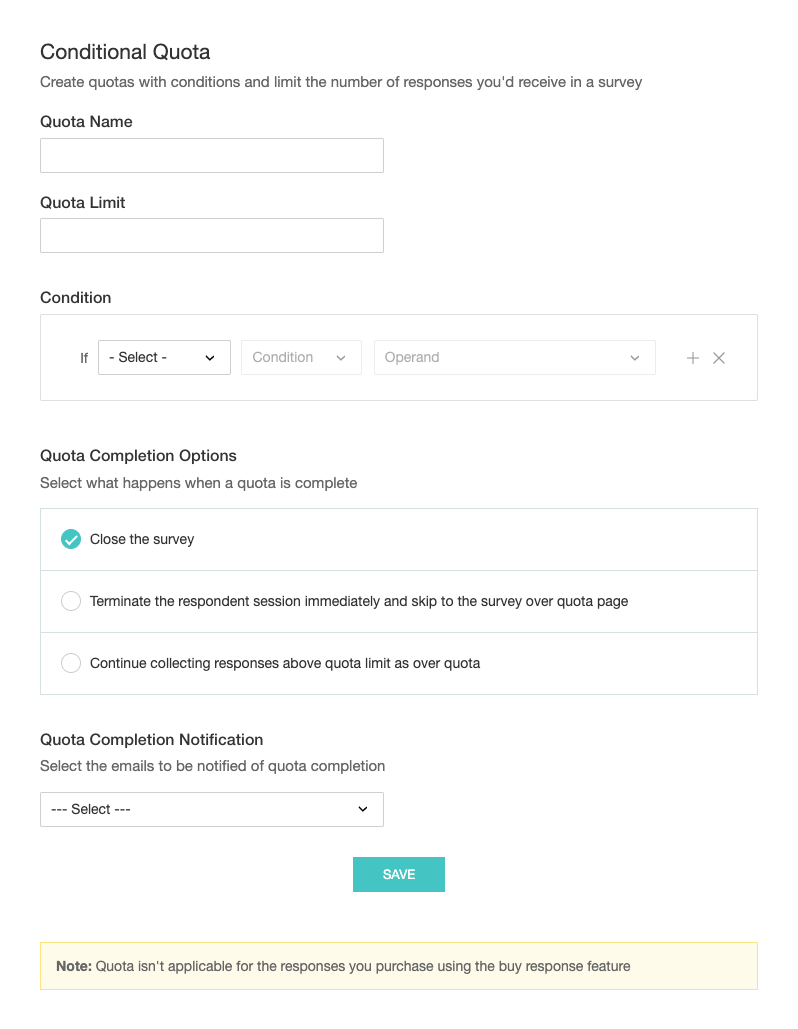Image resolution: width=798 pixels, height=1029 pixels.
Task: Open the '- Select -' dropdown after If
Action: [x=164, y=357]
